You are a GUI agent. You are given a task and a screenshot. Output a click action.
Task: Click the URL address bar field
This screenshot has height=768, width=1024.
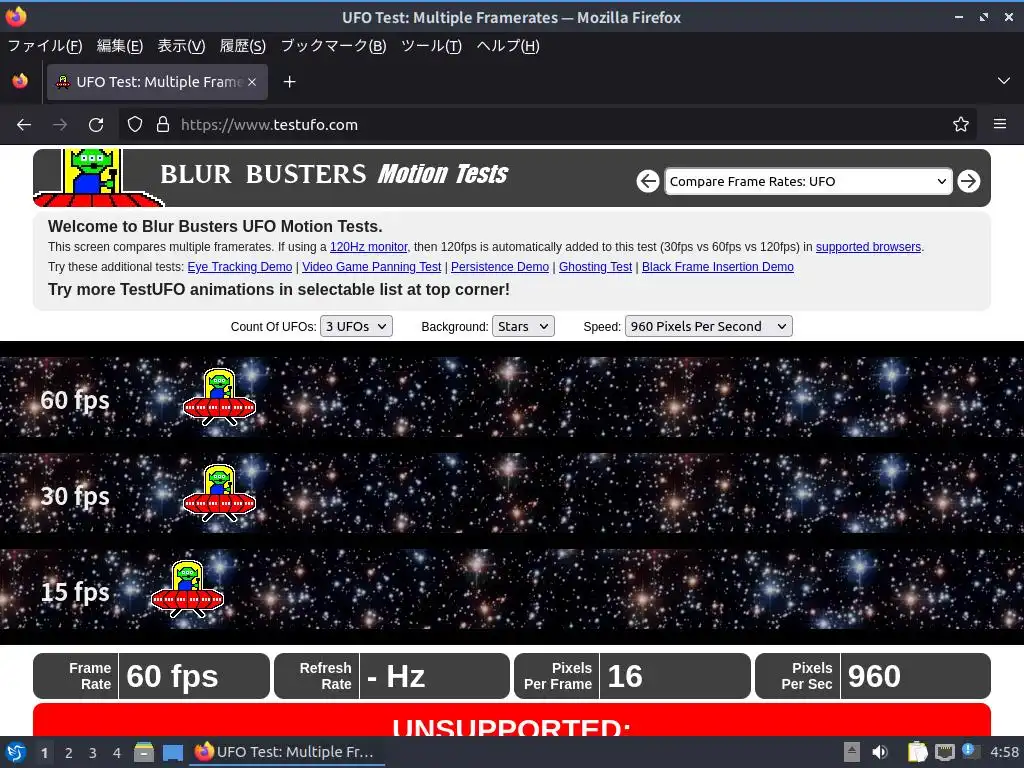(x=547, y=125)
